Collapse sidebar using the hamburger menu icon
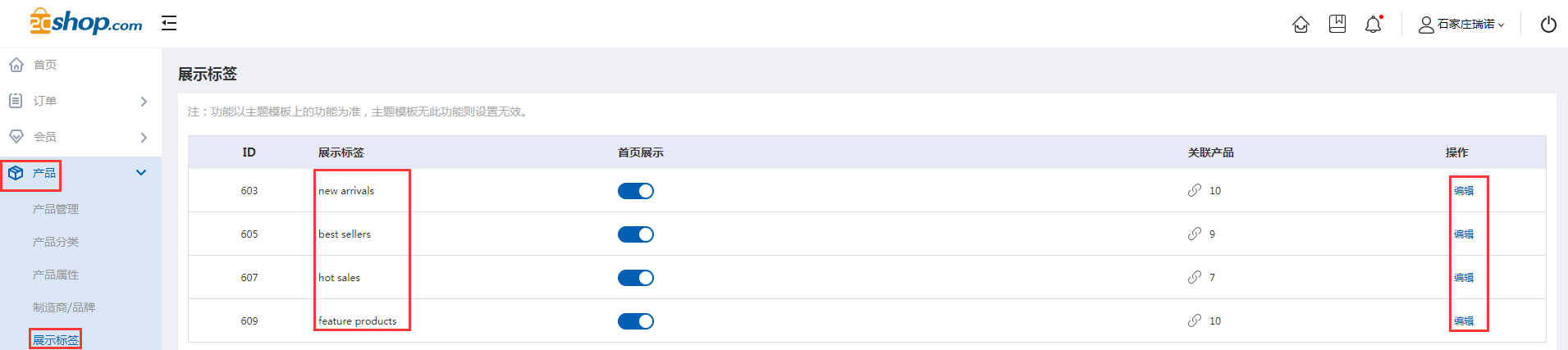This screenshot has height=350, width=1568. (169, 23)
